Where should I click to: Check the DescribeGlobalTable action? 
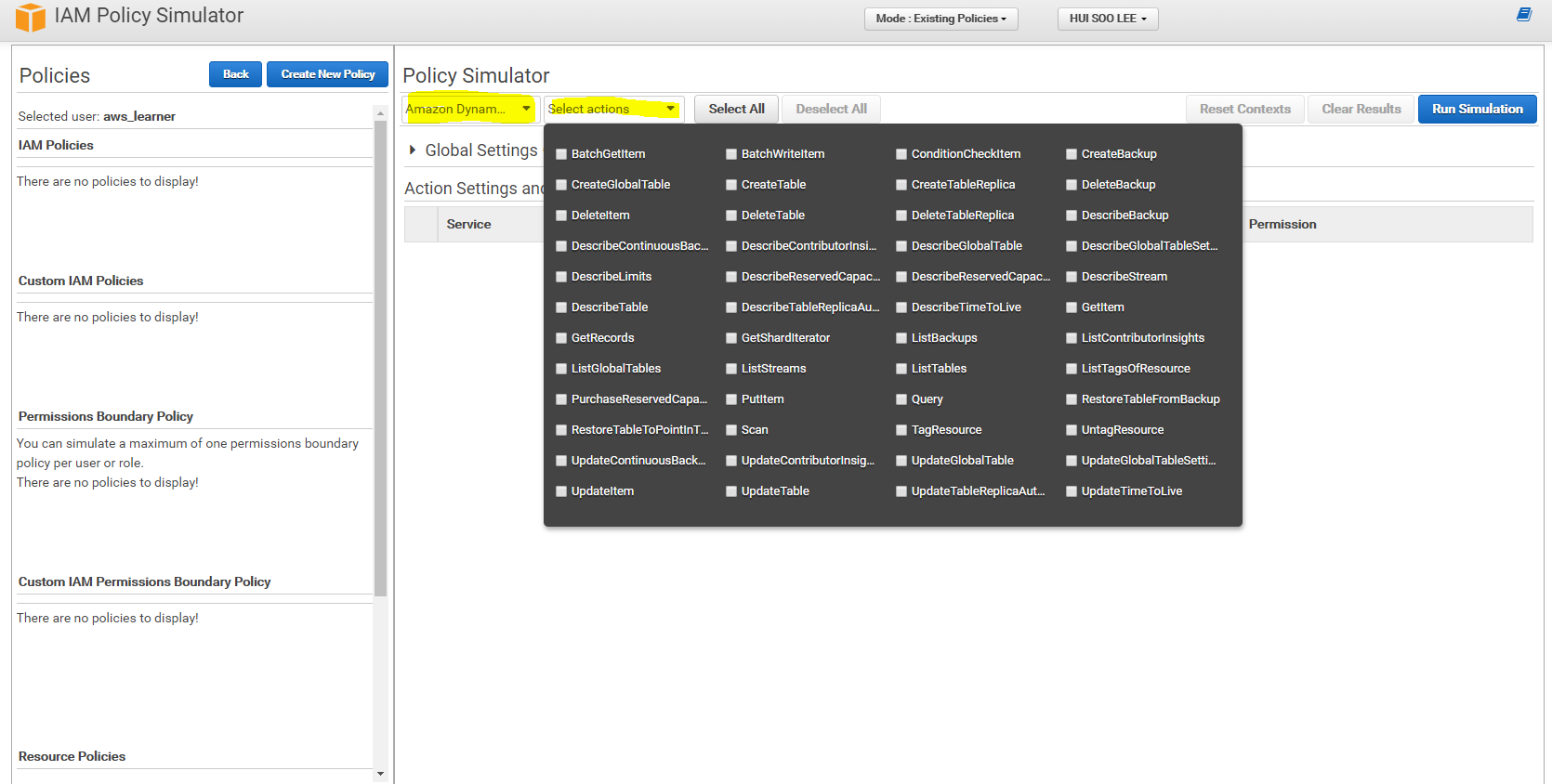[901, 246]
